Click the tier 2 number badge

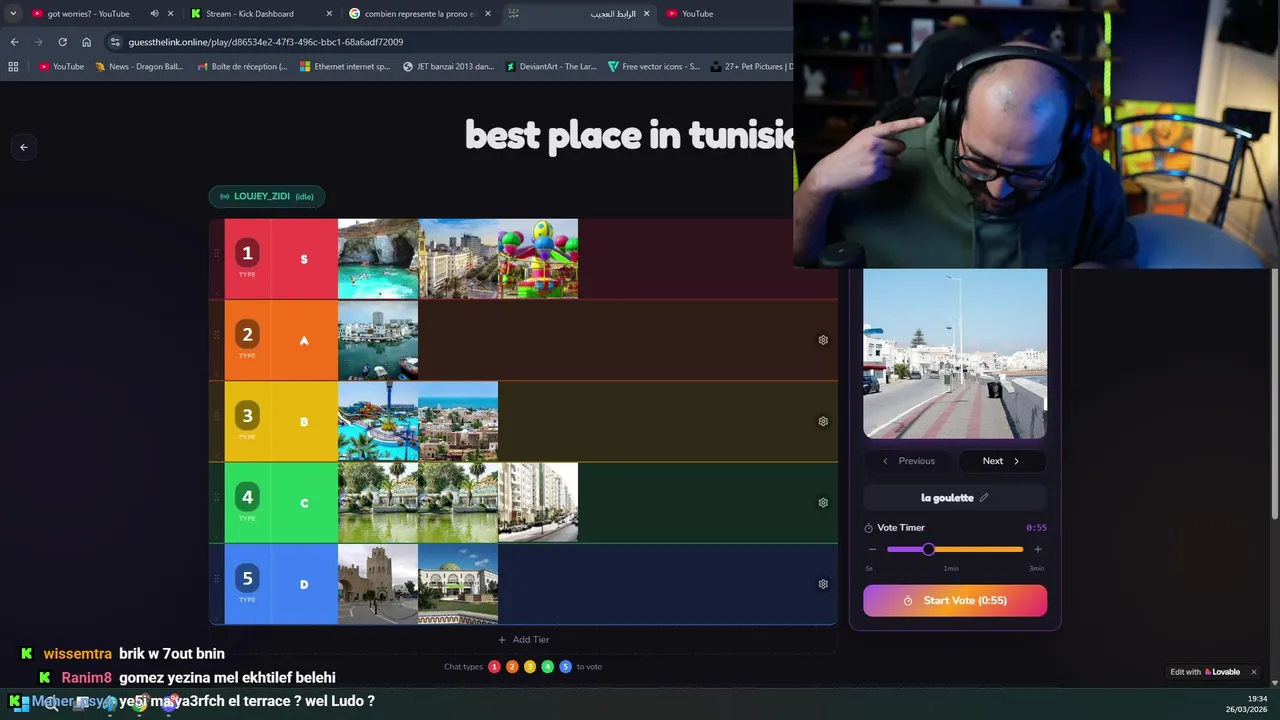point(247,334)
